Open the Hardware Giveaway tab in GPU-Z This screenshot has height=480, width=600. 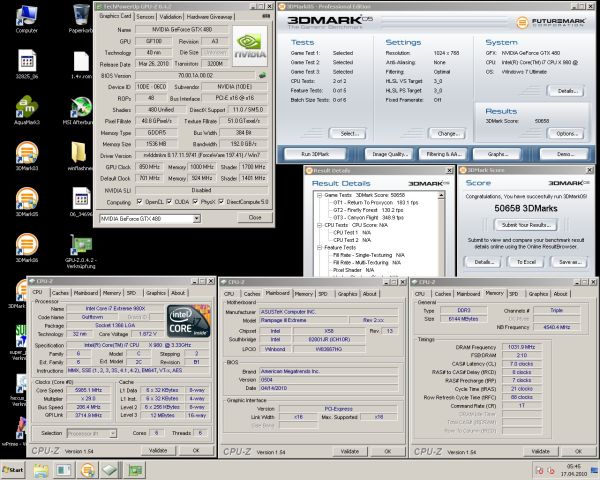pos(210,17)
